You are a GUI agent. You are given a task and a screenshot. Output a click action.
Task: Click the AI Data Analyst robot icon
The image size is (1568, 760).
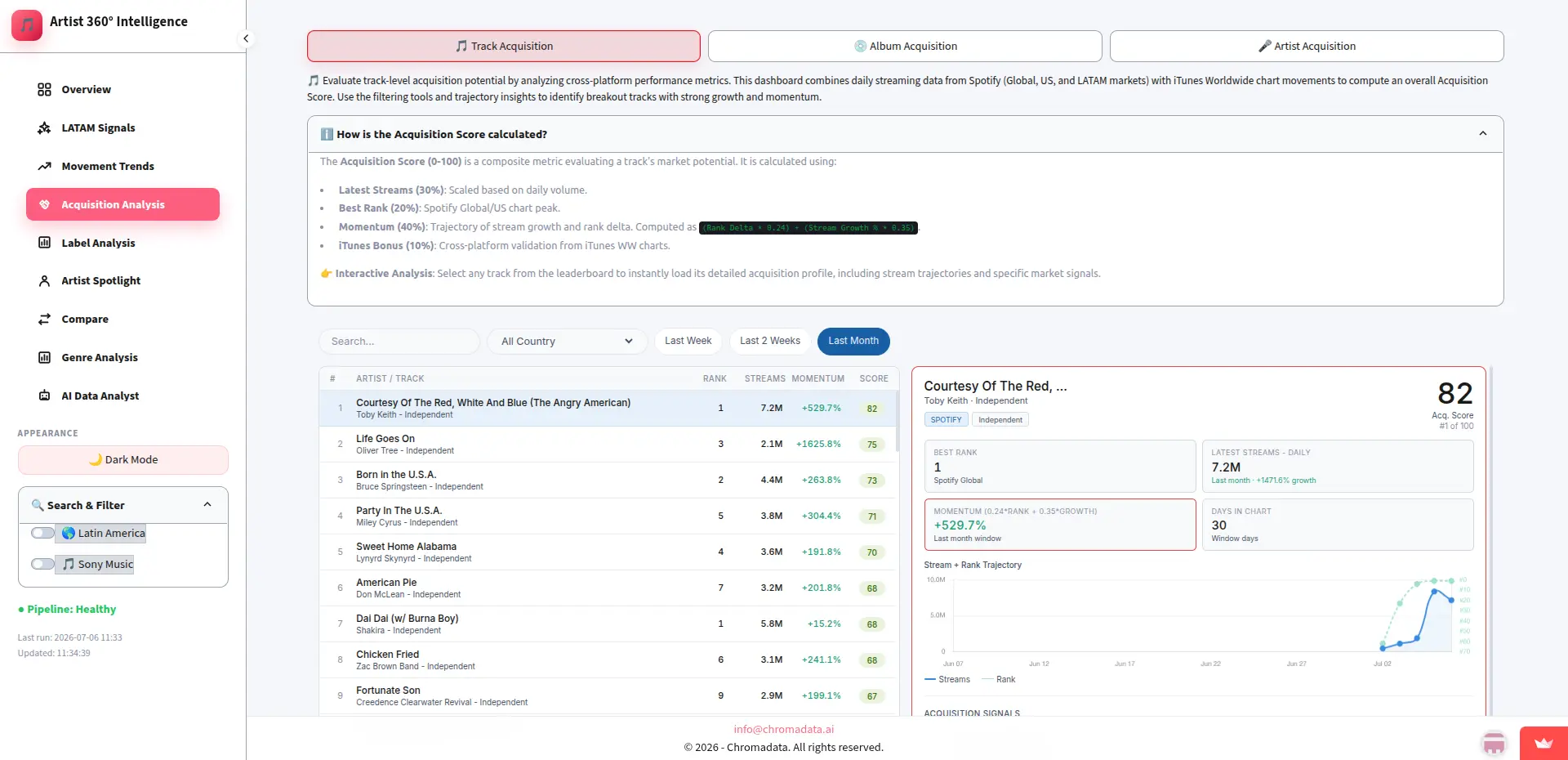click(44, 396)
